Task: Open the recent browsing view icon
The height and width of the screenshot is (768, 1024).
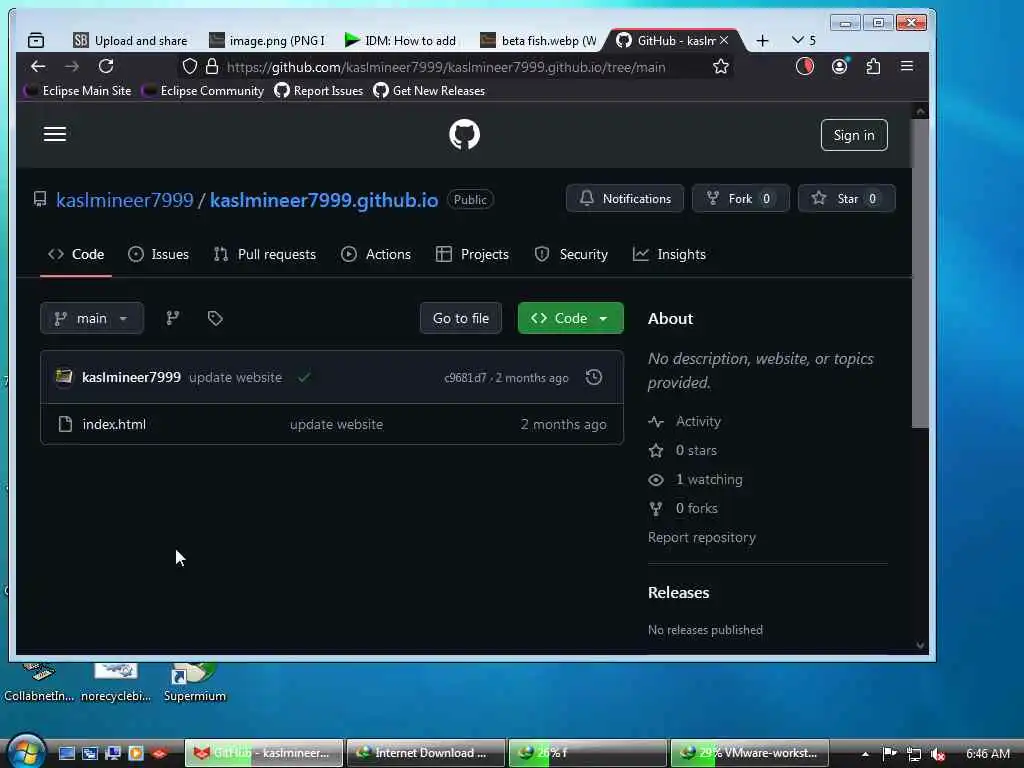Action: pos(36,40)
